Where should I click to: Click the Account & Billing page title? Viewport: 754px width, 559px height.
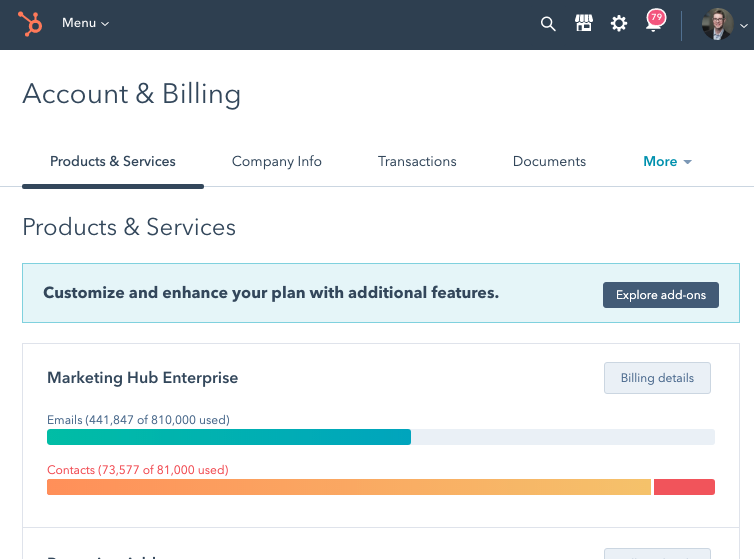point(131,94)
